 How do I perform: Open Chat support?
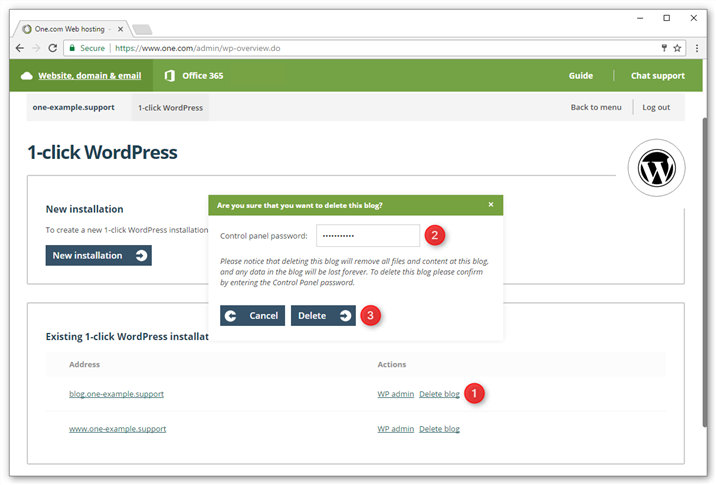[x=658, y=76]
